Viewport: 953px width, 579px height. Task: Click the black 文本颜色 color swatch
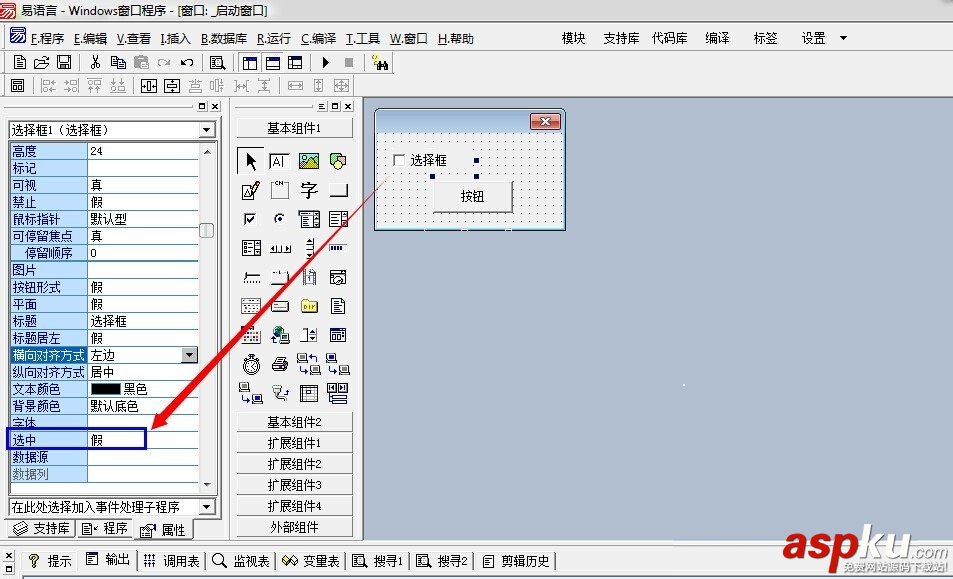click(105, 389)
